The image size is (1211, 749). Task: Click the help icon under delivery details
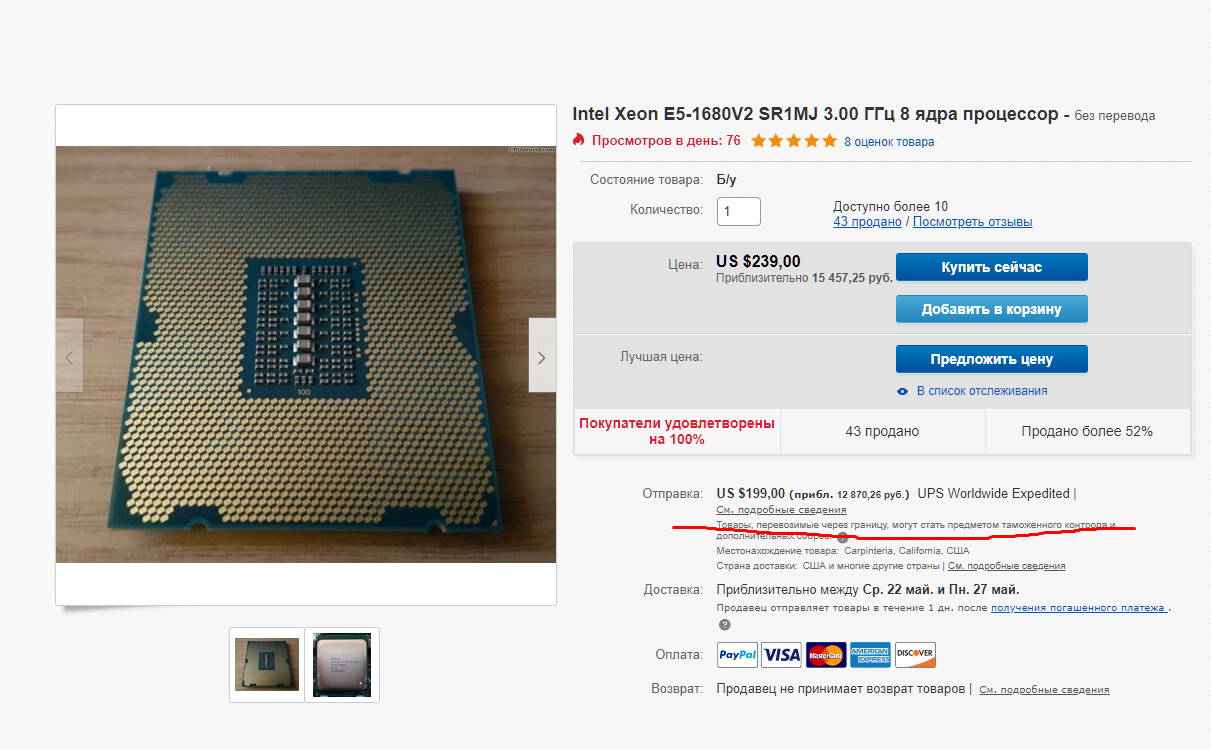tap(724, 625)
